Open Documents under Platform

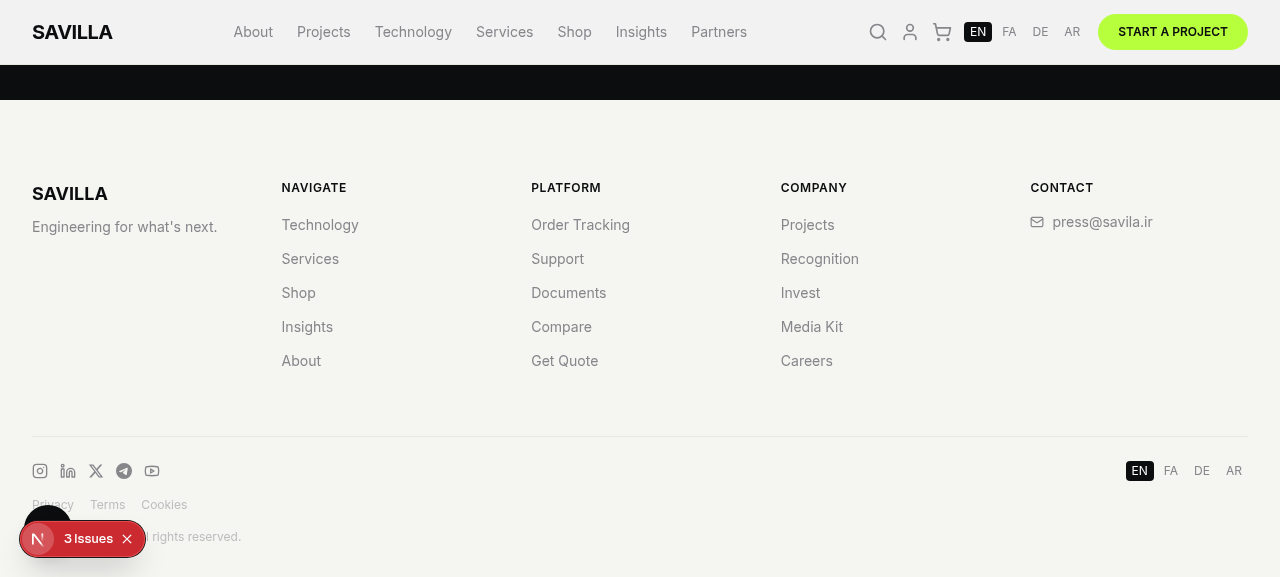point(568,293)
